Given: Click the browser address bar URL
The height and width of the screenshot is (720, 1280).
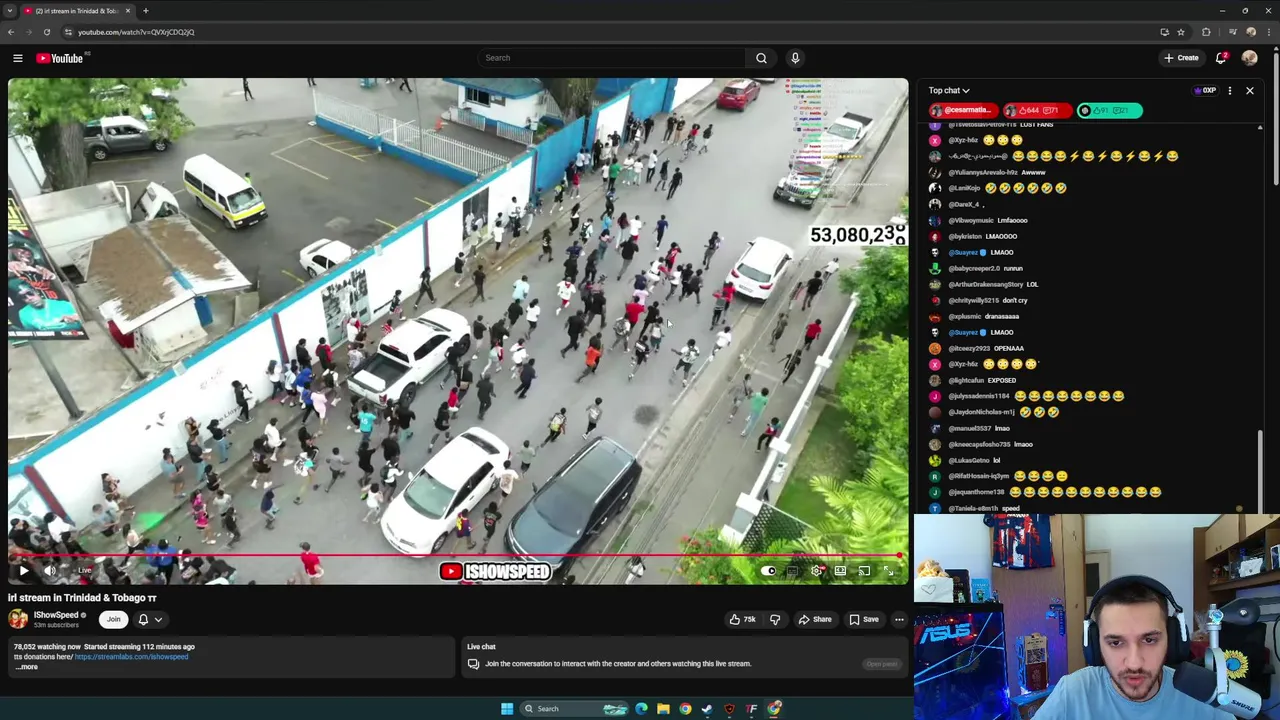Looking at the screenshot, I should click(x=136, y=32).
